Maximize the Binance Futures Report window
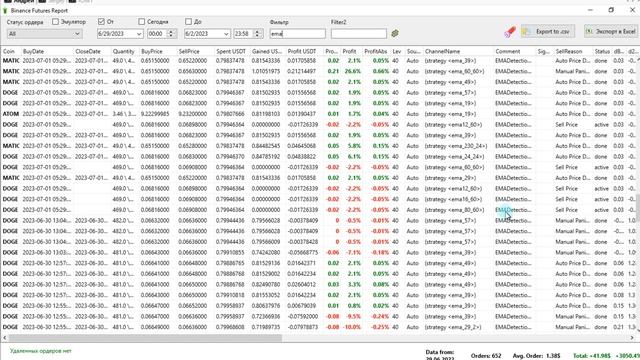 tap(611, 10)
